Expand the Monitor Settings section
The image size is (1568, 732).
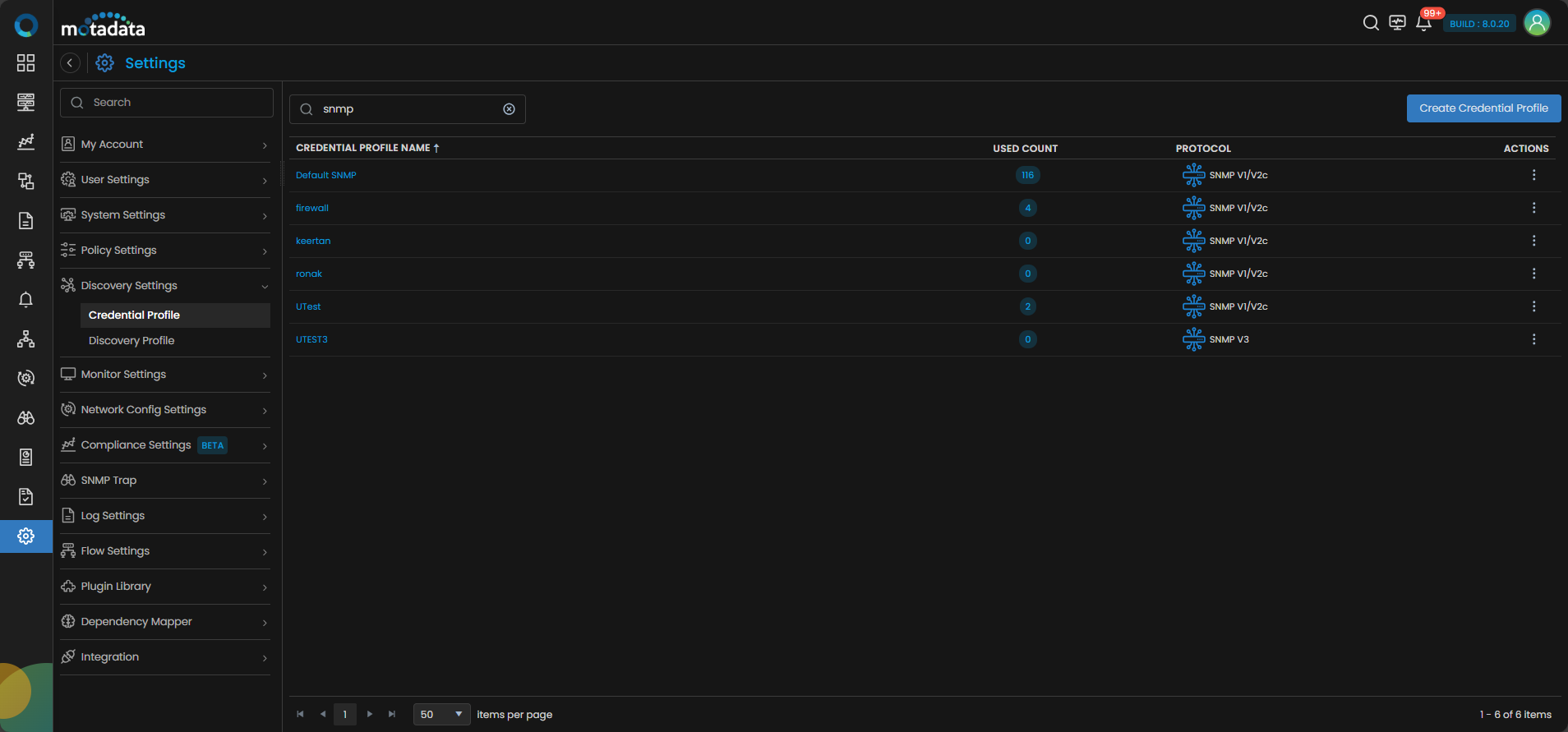[x=165, y=375]
